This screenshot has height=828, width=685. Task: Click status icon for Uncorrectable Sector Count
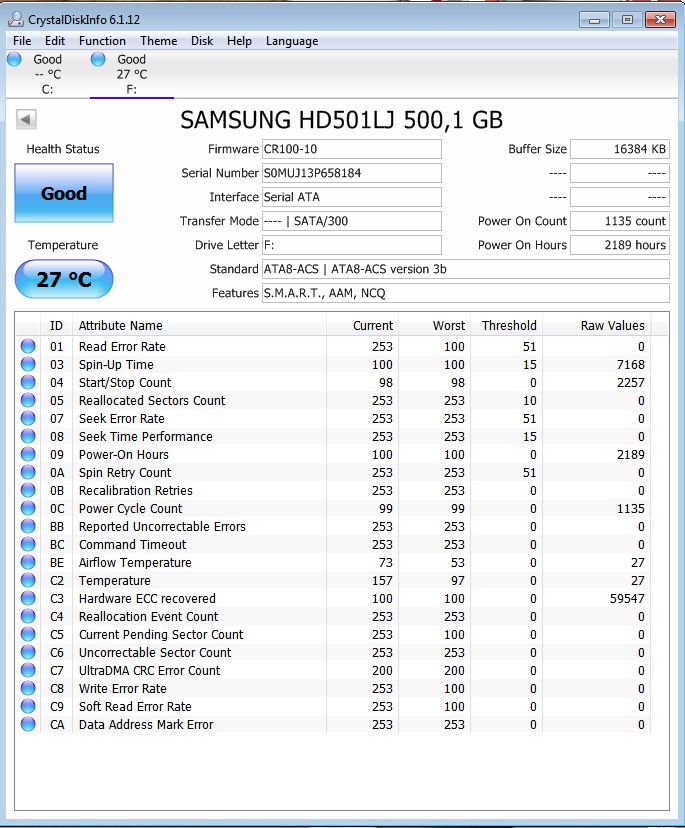28,652
